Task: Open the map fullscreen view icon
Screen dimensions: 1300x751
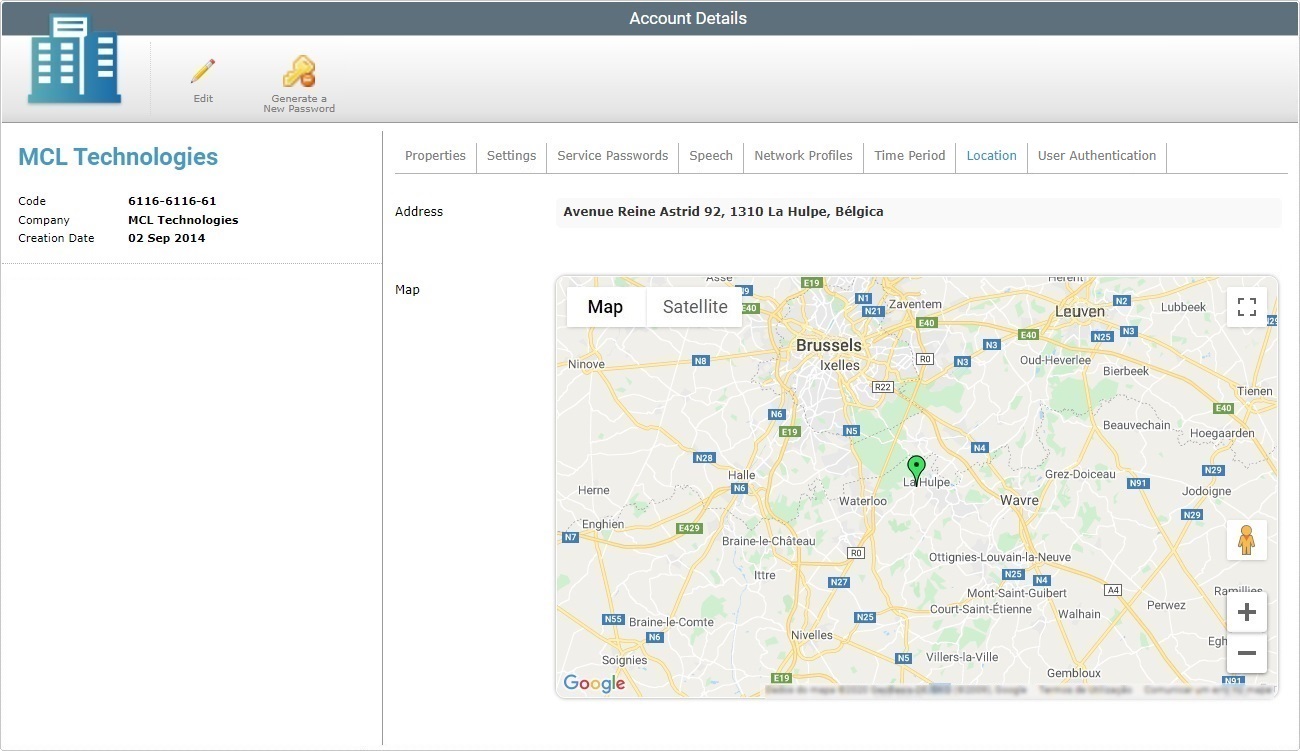Action: click(1246, 306)
